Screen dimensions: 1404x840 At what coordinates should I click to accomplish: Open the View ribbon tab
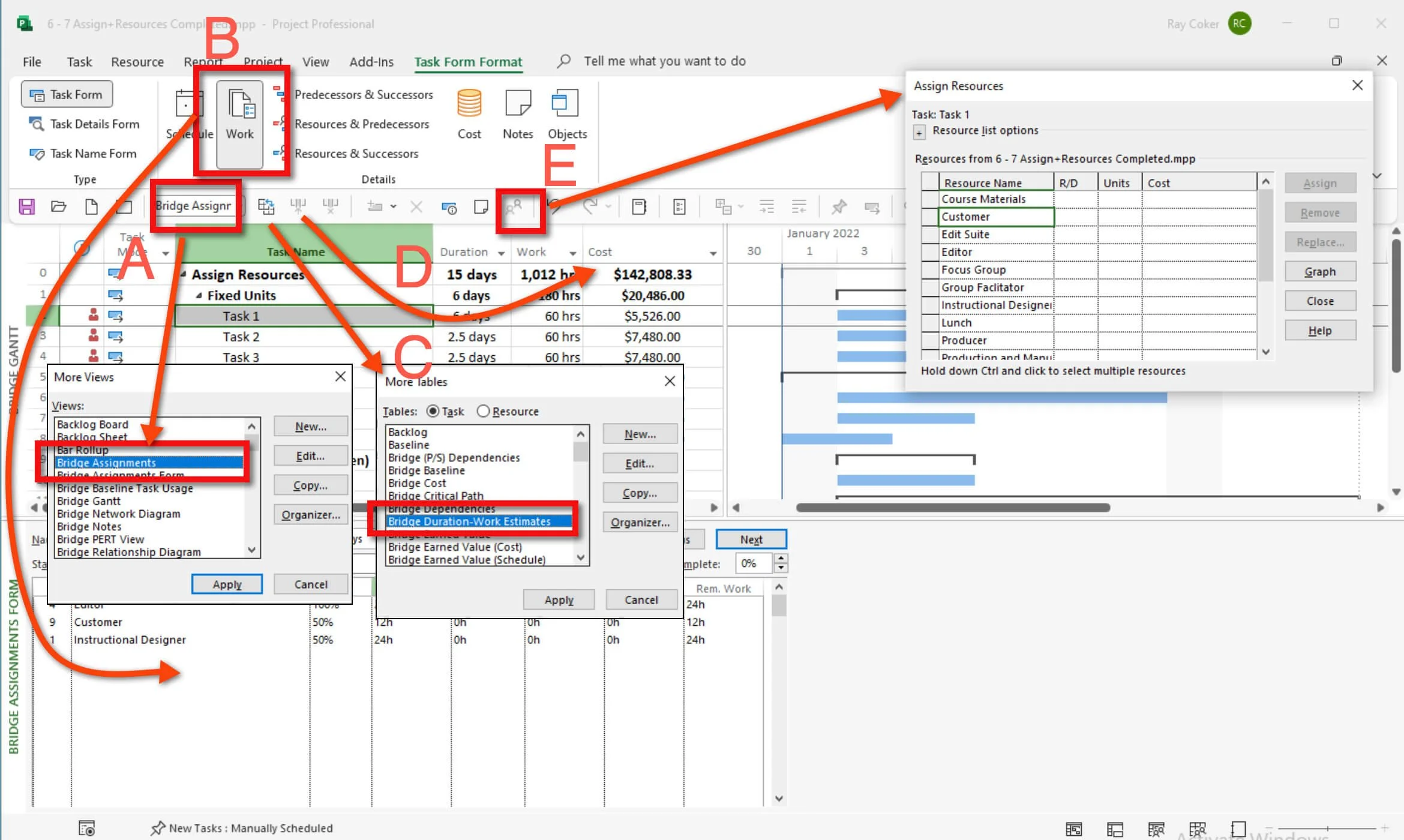(x=316, y=62)
